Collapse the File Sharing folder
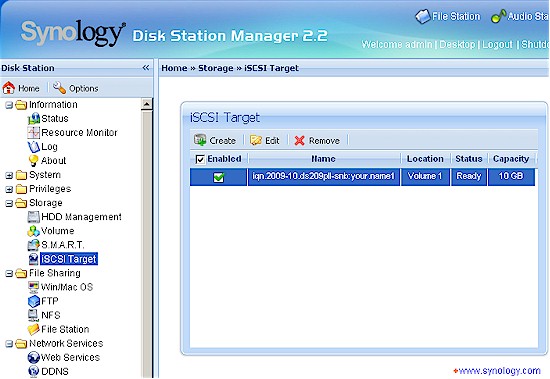The width and height of the screenshot is (550, 379). click(x=9, y=273)
